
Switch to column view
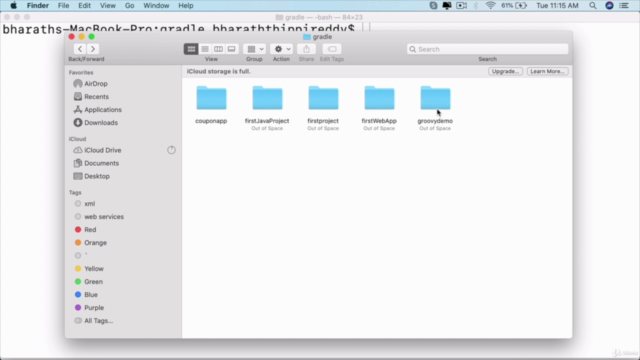coord(218,49)
